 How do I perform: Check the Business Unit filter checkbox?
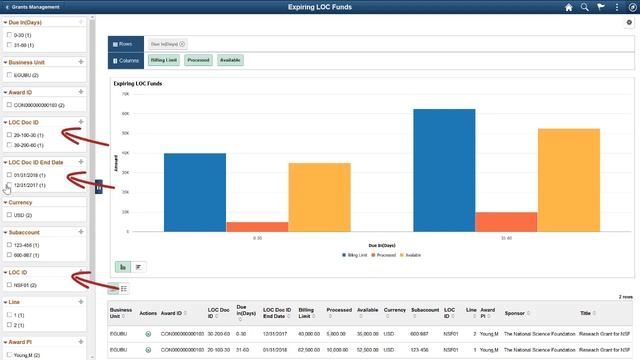pyautogui.click(x=9, y=75)
